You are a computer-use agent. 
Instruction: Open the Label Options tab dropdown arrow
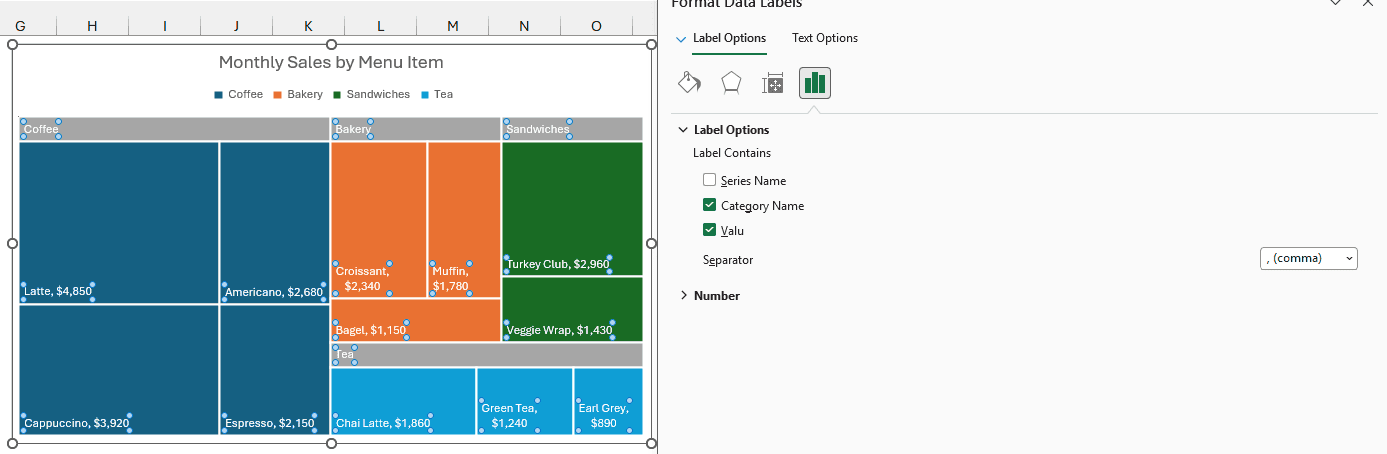point(682,39)
